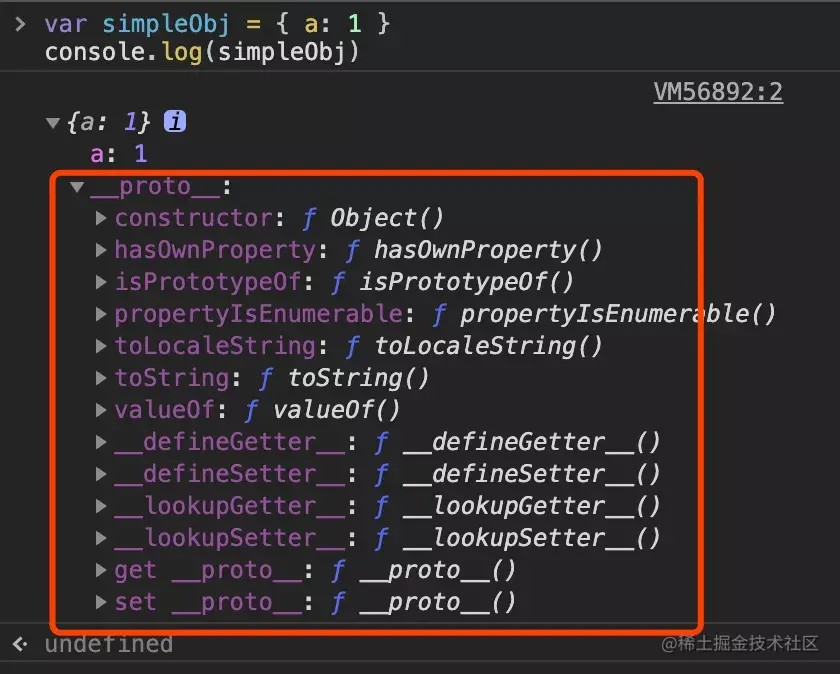
Task: Collapse the {a: 1} object
Action: click(x=52, y=123)
